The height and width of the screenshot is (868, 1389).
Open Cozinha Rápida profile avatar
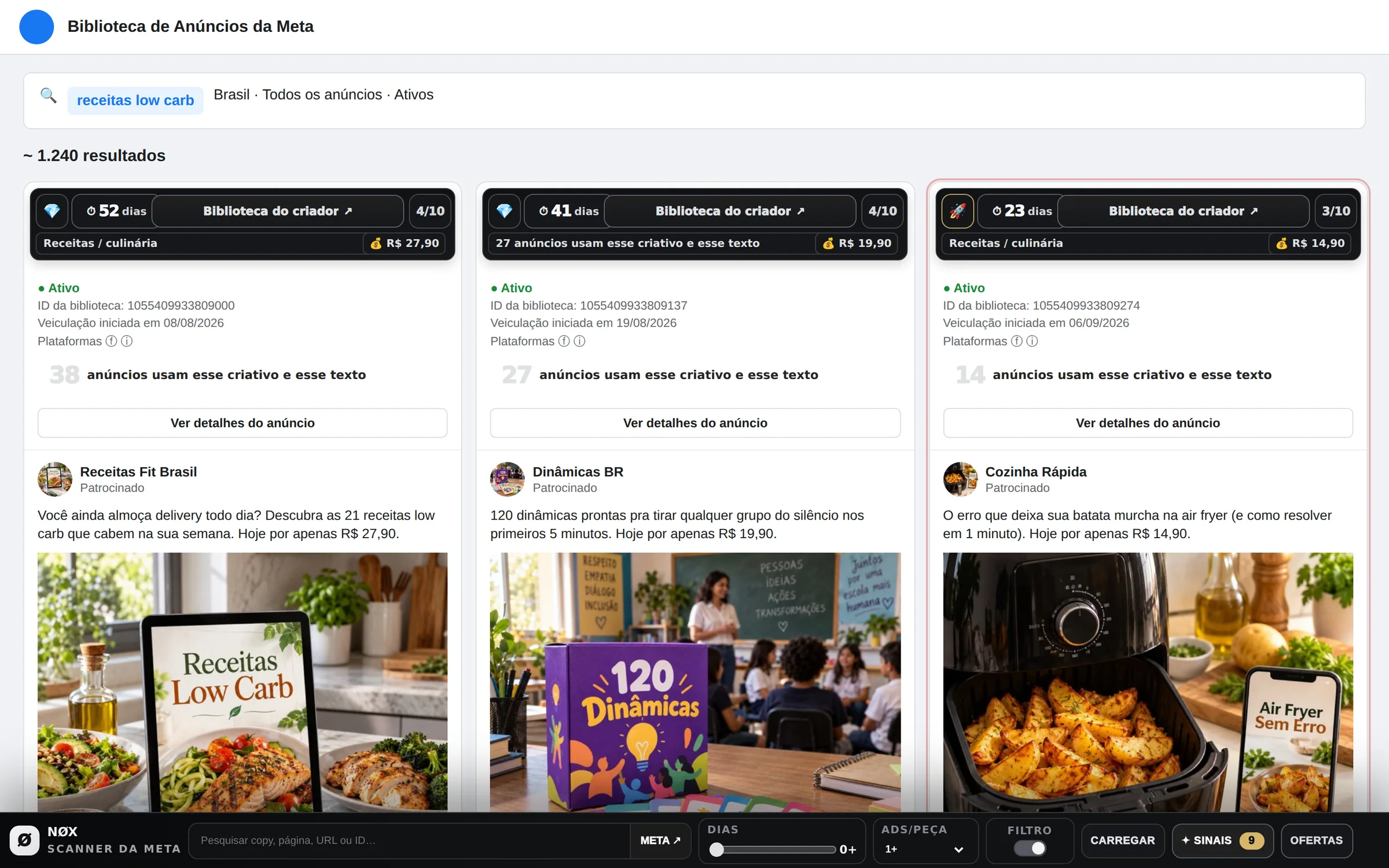pos(960,479)
